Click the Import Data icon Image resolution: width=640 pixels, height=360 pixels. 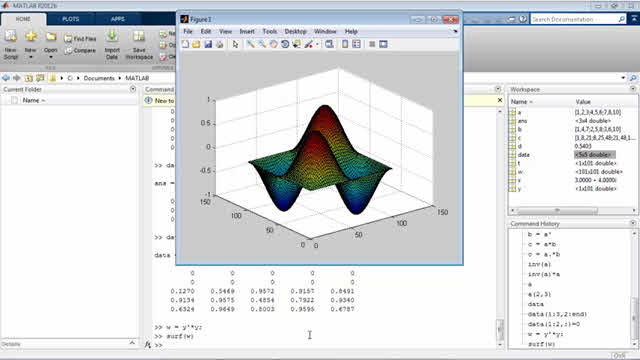point(112,45)
